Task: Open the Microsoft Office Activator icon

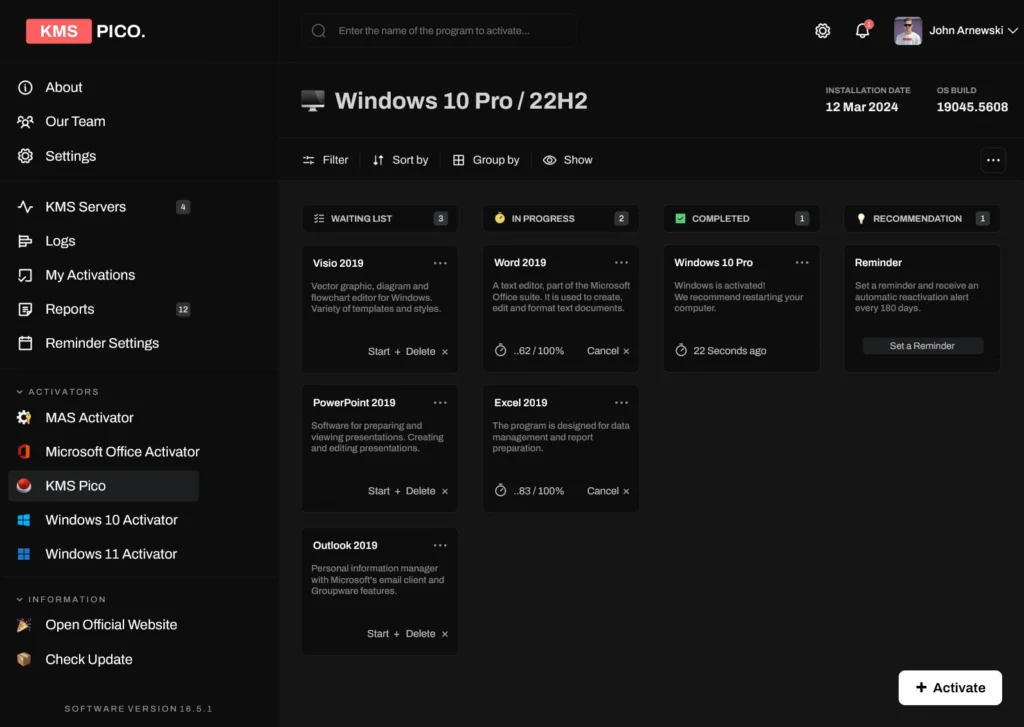Action: [x=25, y=452]
